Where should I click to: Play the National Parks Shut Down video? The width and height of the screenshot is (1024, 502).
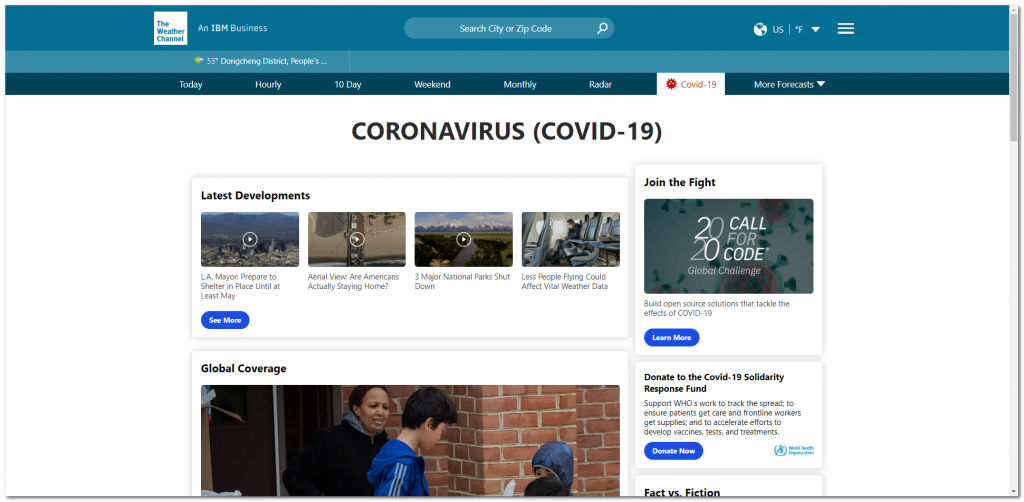click(x=463, y=239)
